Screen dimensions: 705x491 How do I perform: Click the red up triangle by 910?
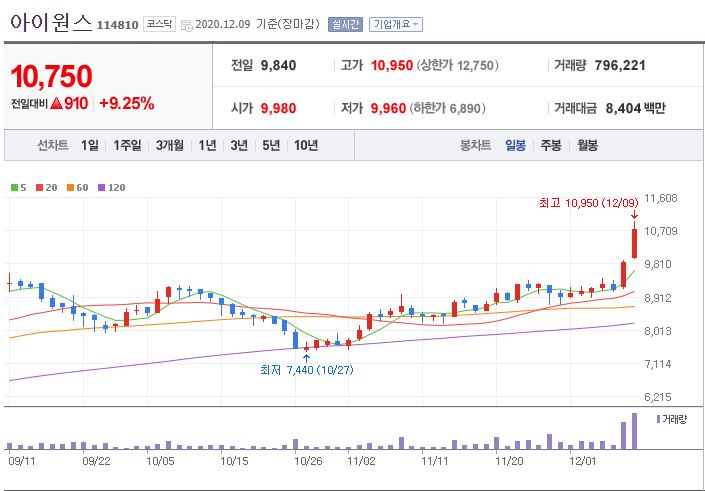[x=56, y=104]
